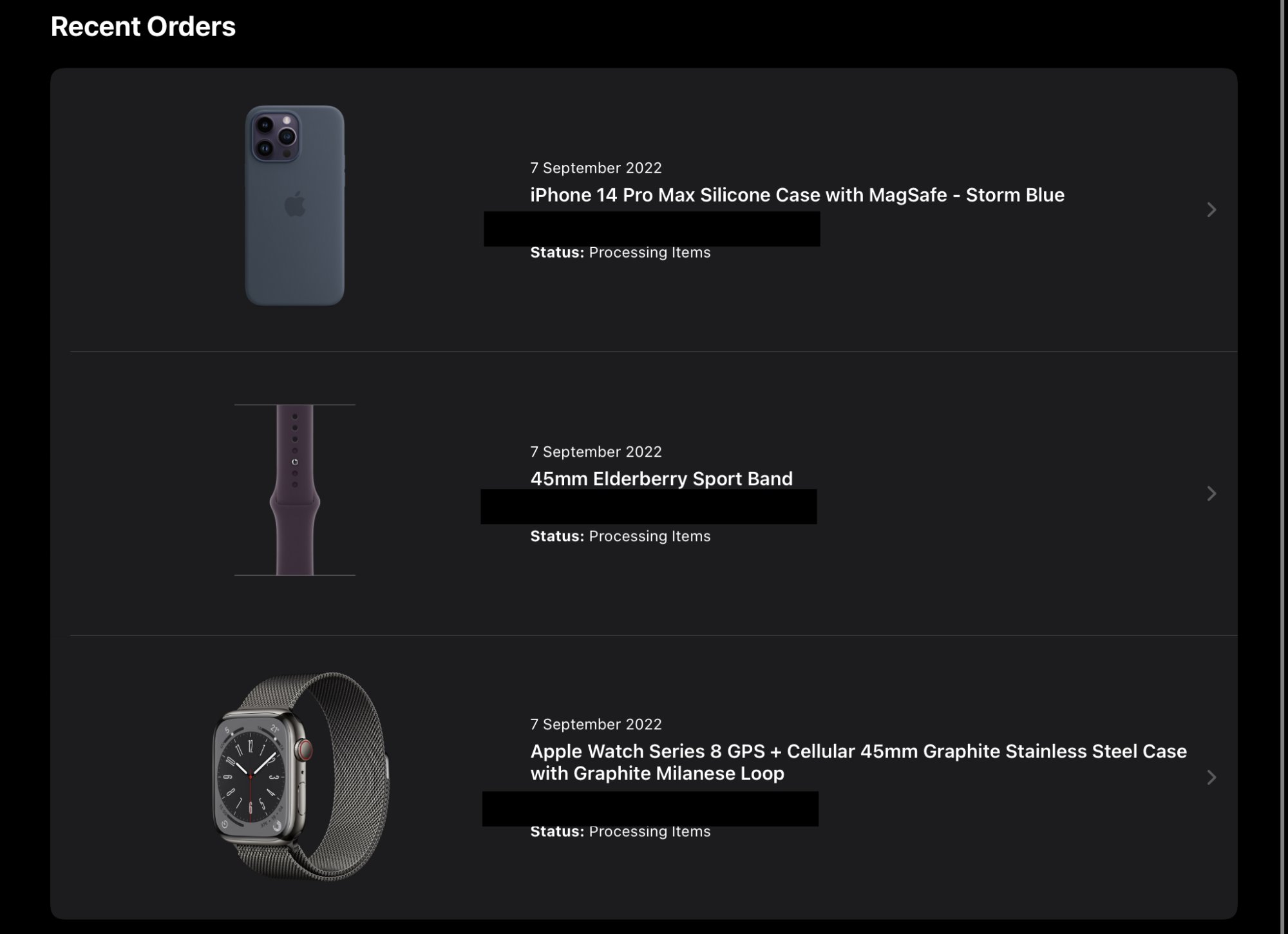This screenshot has width=1288, height=934.
Task: Click the iPhone 14 Pro Max case image
Action: pos(295,205)
